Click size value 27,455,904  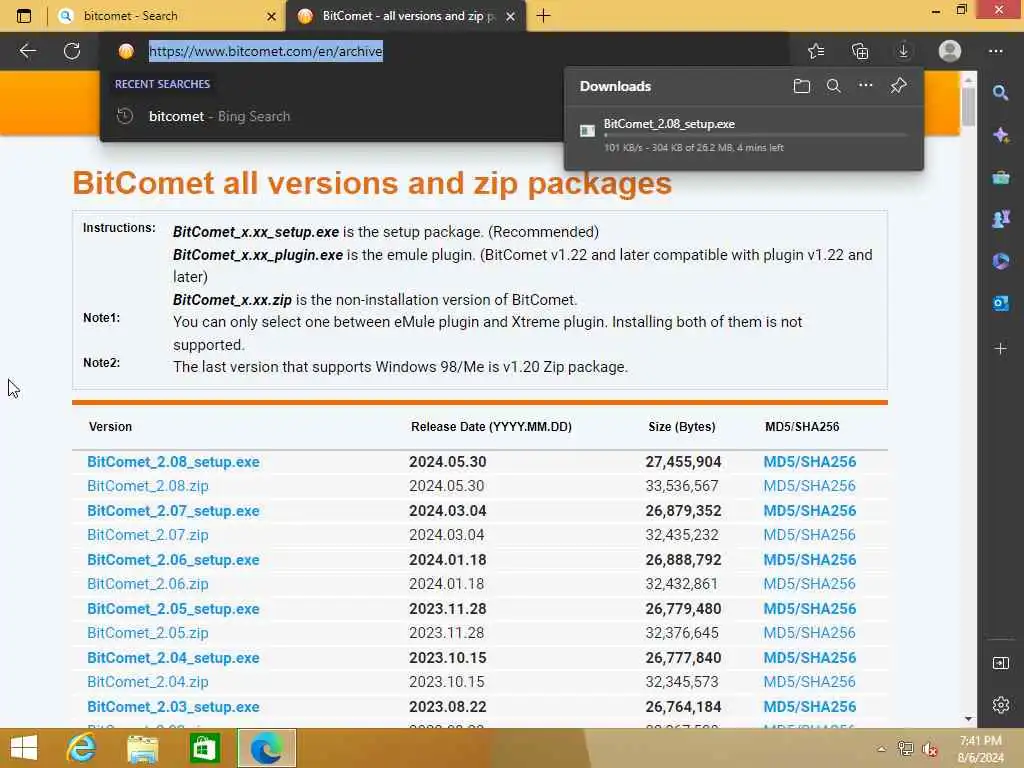click(x=683, y=462)
